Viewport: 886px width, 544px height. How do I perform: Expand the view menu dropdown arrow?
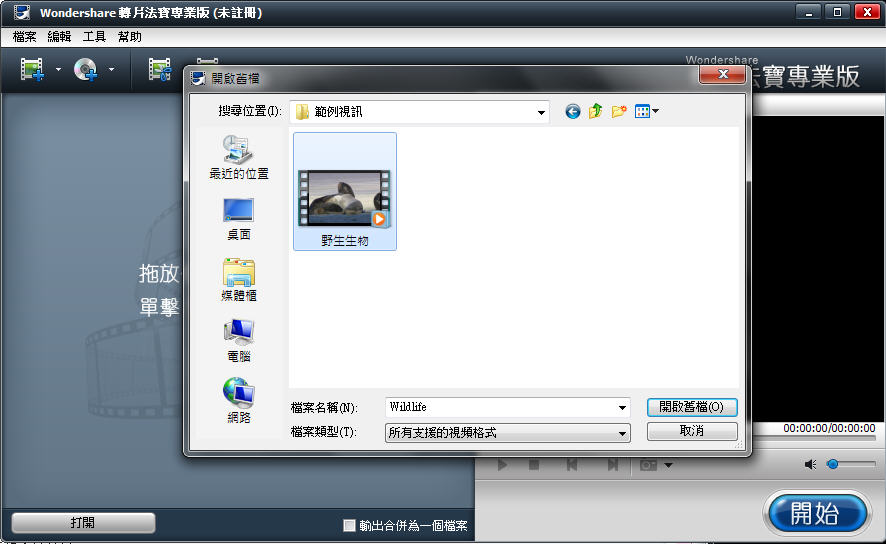(x=656, y=112)
